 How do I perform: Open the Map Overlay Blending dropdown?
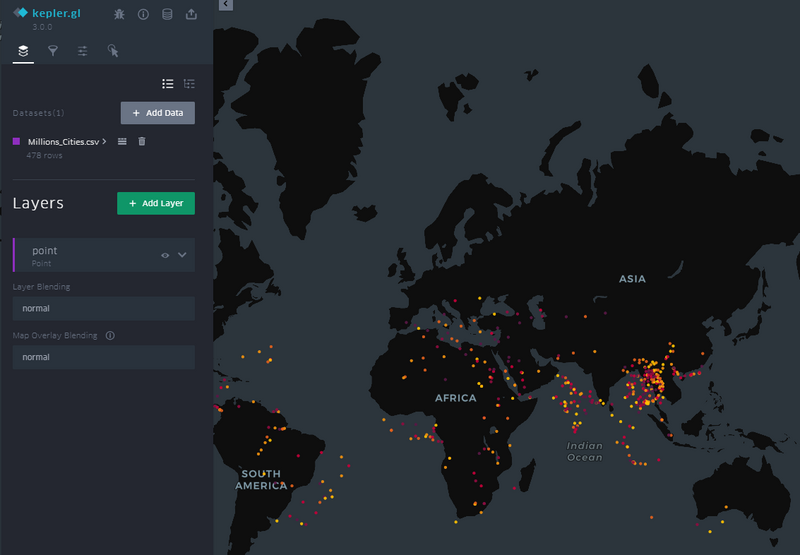click(x=103, y=357)
